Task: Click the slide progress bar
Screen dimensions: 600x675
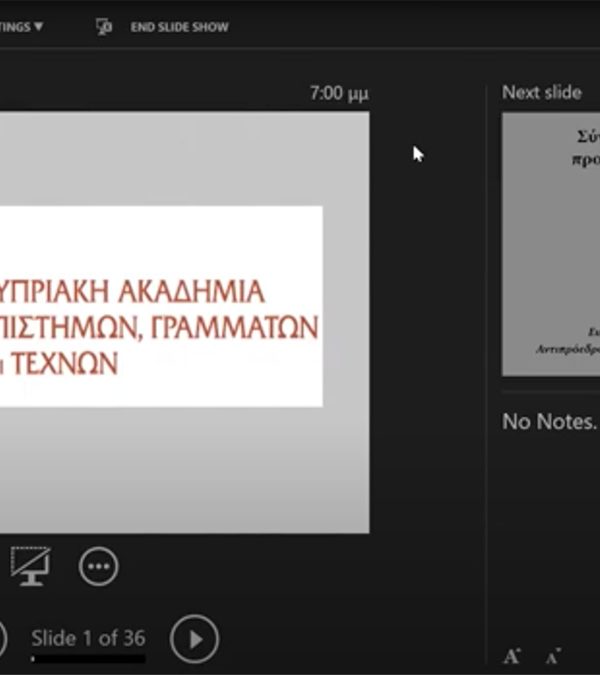Action: tap(88, 659)
